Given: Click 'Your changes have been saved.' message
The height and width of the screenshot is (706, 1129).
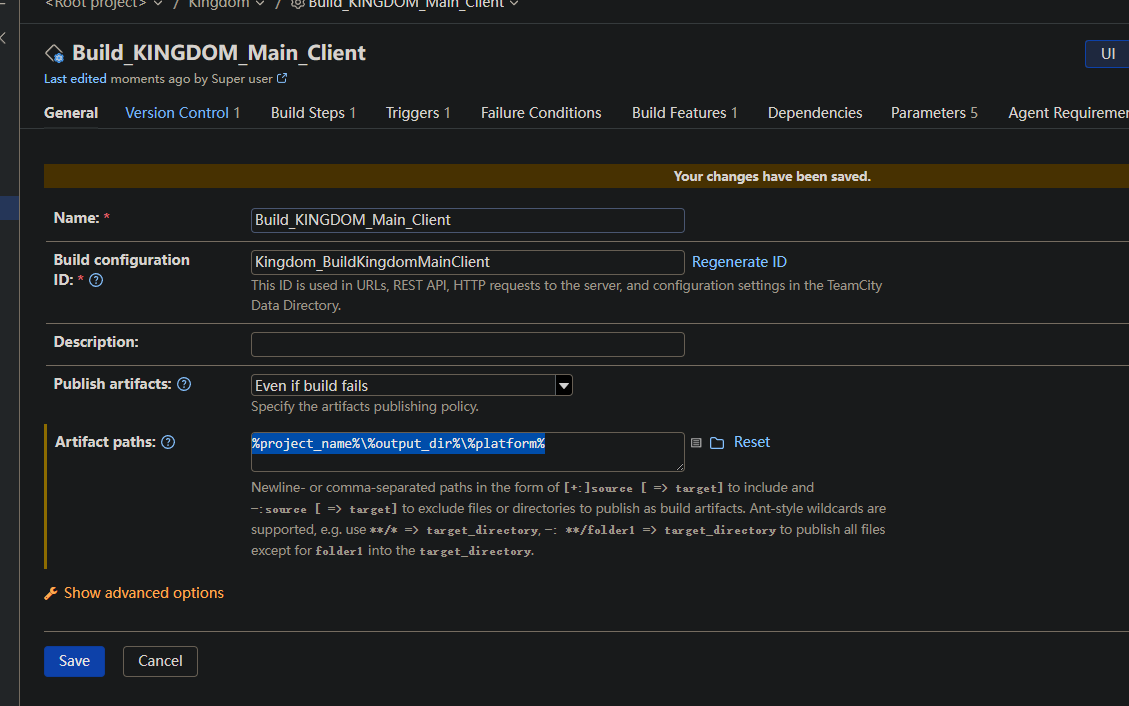Looking at the screenshot, I should coord(772,176).
